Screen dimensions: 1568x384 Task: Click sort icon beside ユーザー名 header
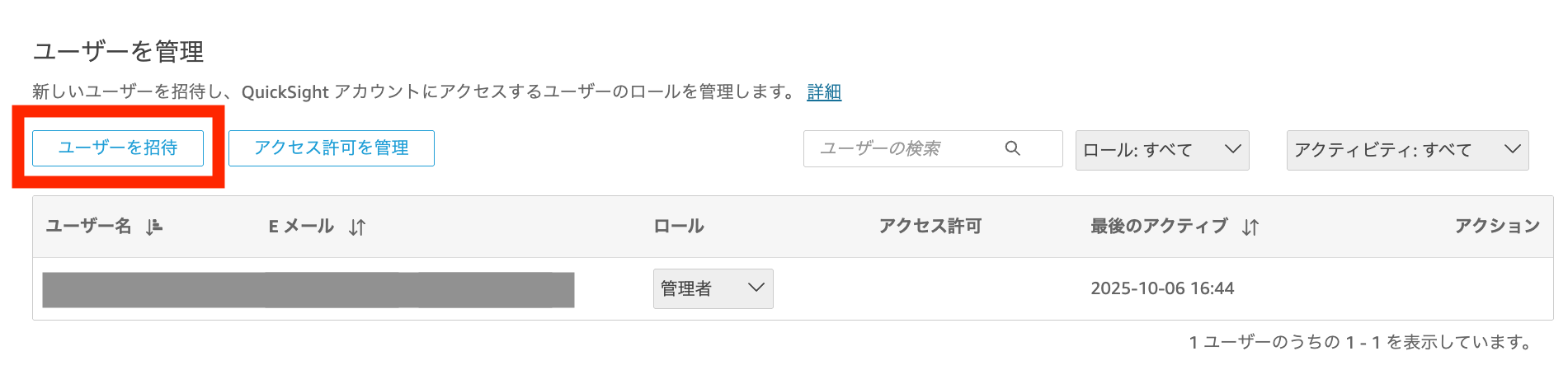pos(154,227)
